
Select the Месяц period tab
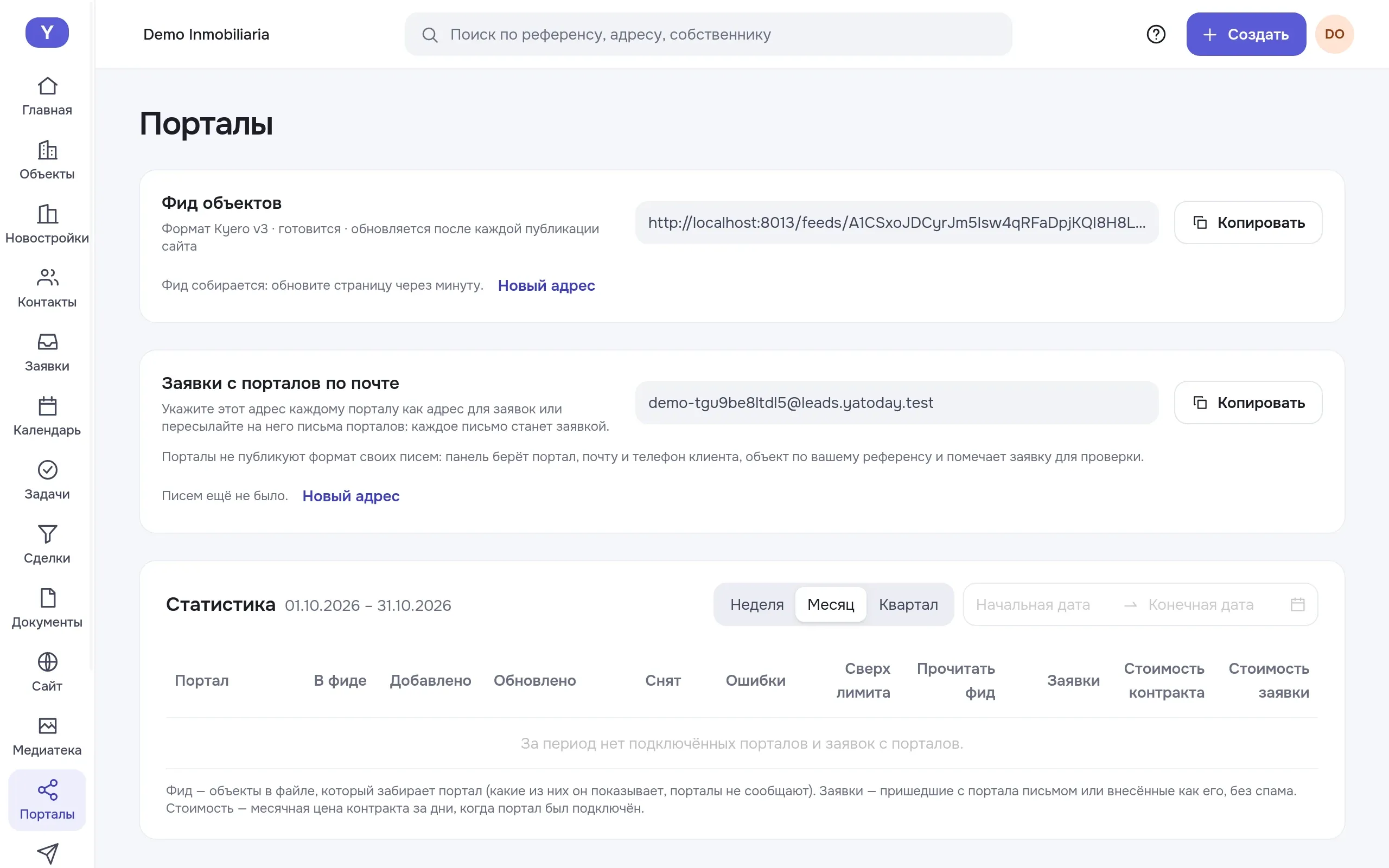(831, 604)
